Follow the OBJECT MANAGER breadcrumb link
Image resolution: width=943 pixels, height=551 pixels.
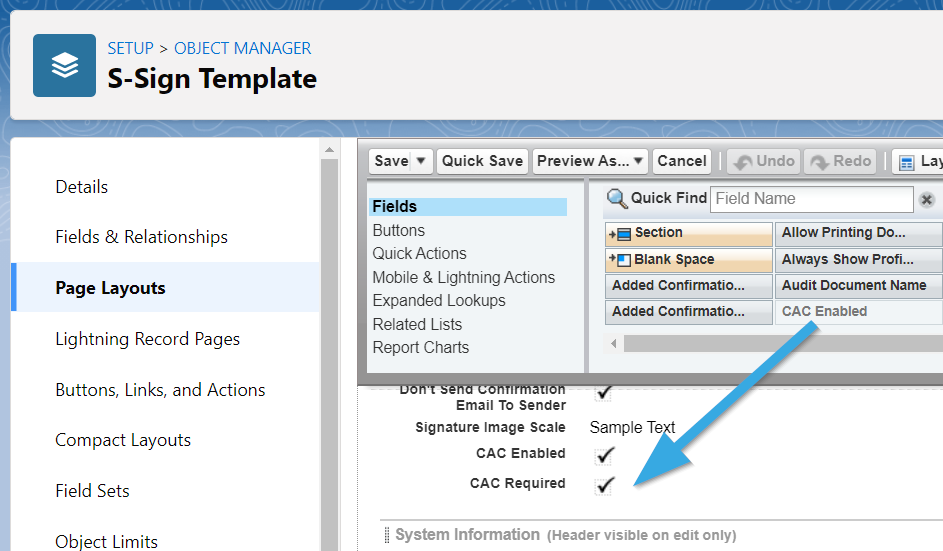[x=242, y=48]
